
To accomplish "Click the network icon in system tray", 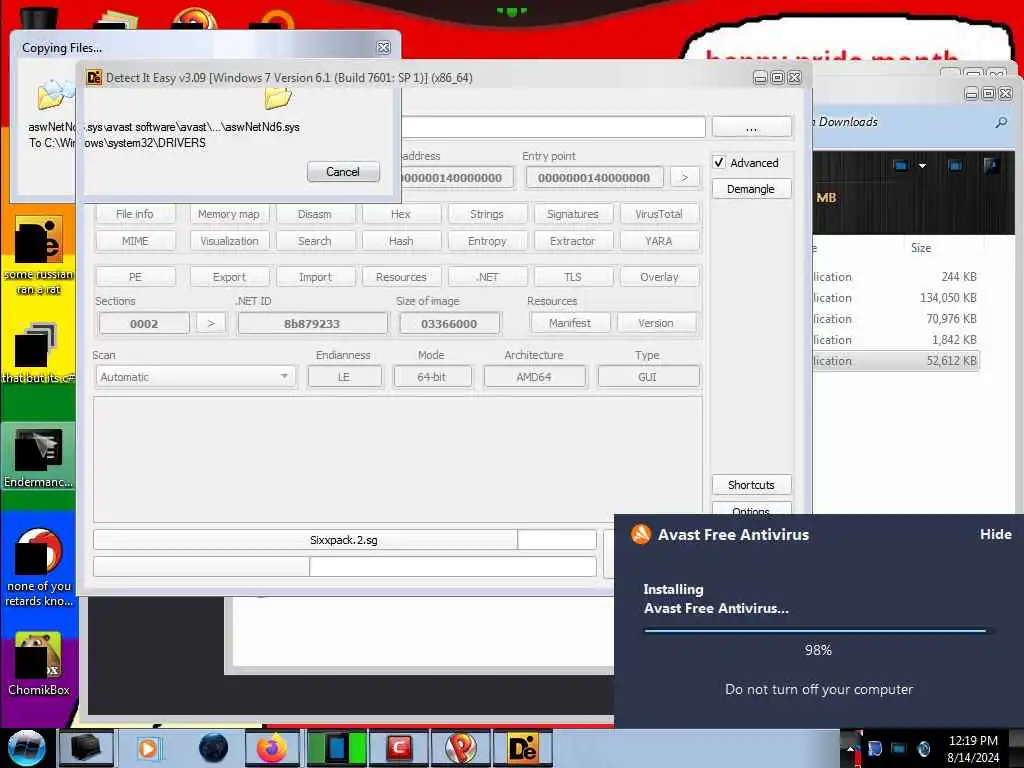I will pos(899,748).
